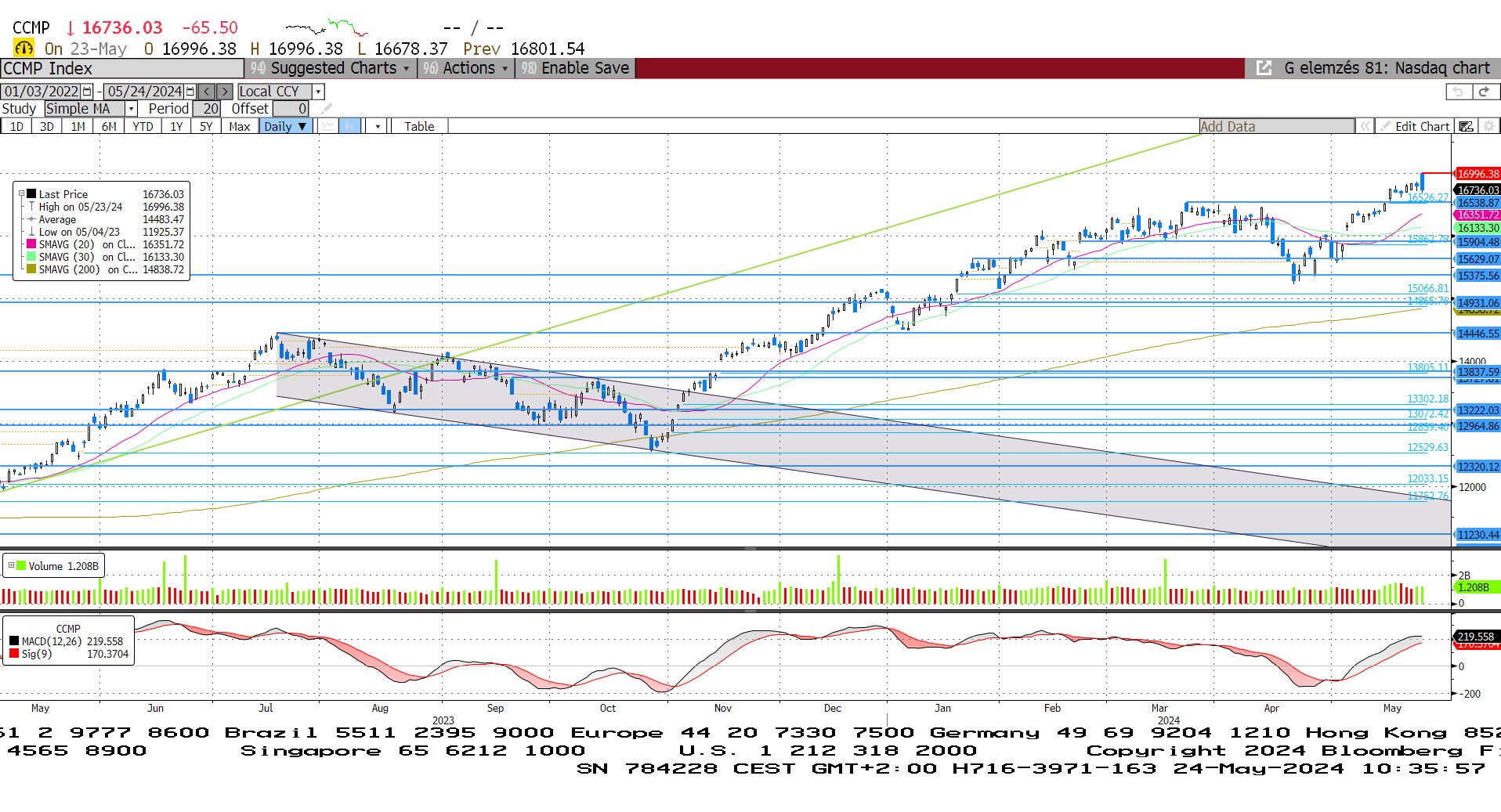The width and height of the screenshot is (1501, 812).
Task: Click the 219.558 MACD axis label
Action: point(1477,637)
